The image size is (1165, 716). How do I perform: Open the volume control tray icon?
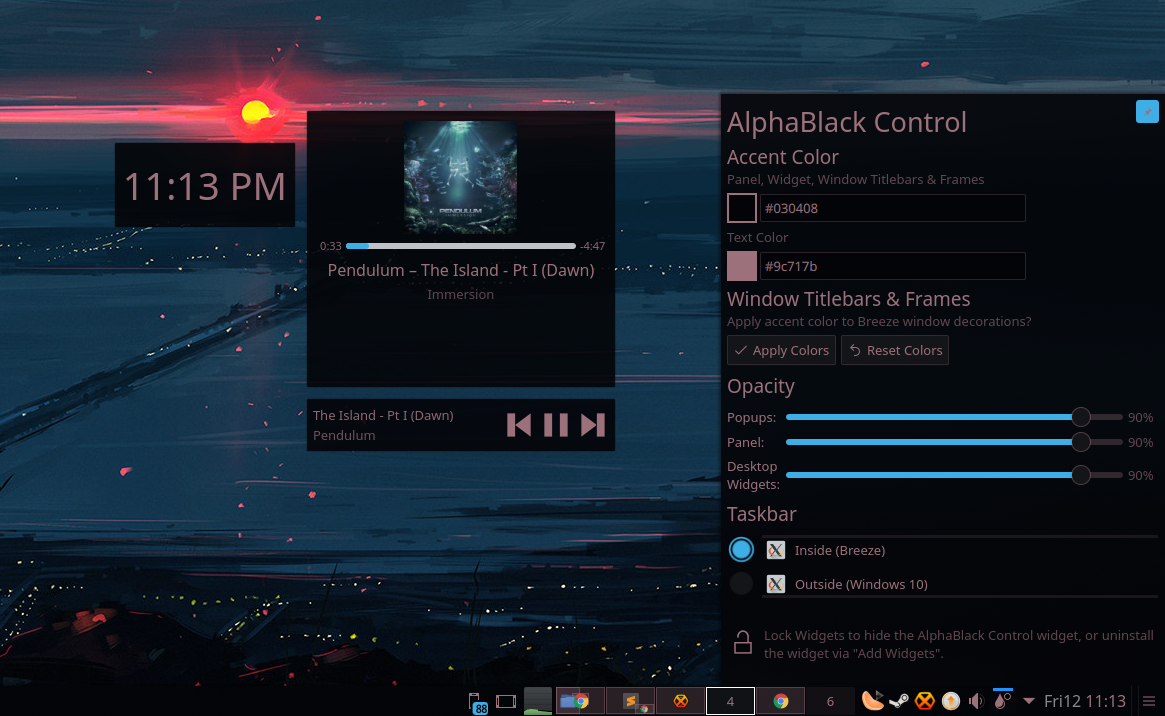click(x=976, y=700)
